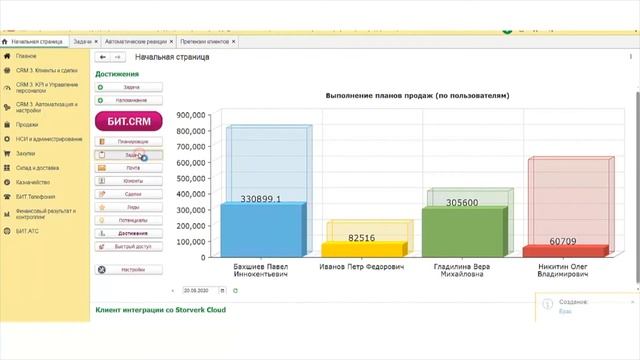Open the Задачи panel button with clipboard icon
The width and height of the screenshot is (640, 360).
click(x=129, y=155)
